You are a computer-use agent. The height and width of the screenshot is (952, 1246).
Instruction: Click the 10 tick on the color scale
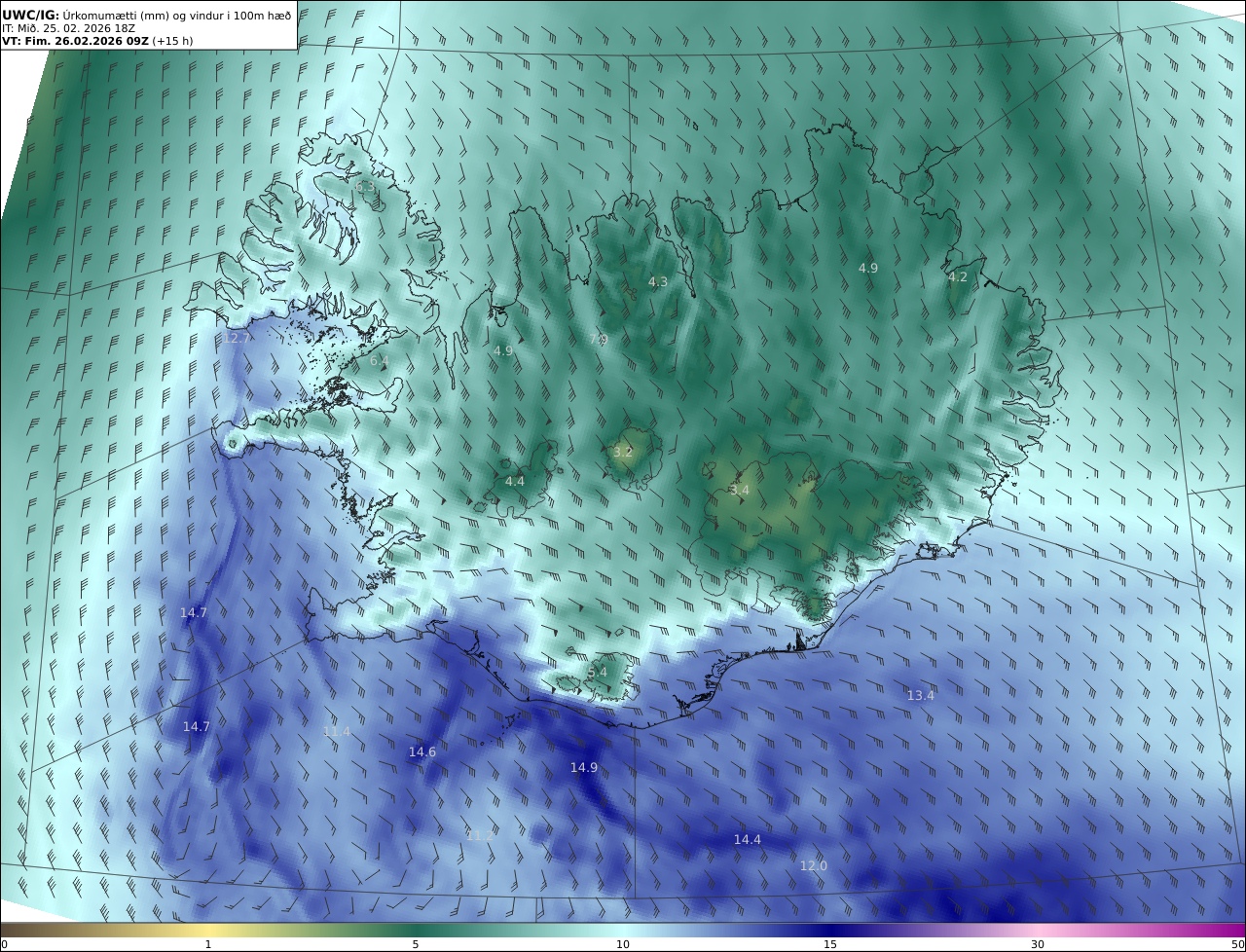pyautogui.click(x=623, y=945)
